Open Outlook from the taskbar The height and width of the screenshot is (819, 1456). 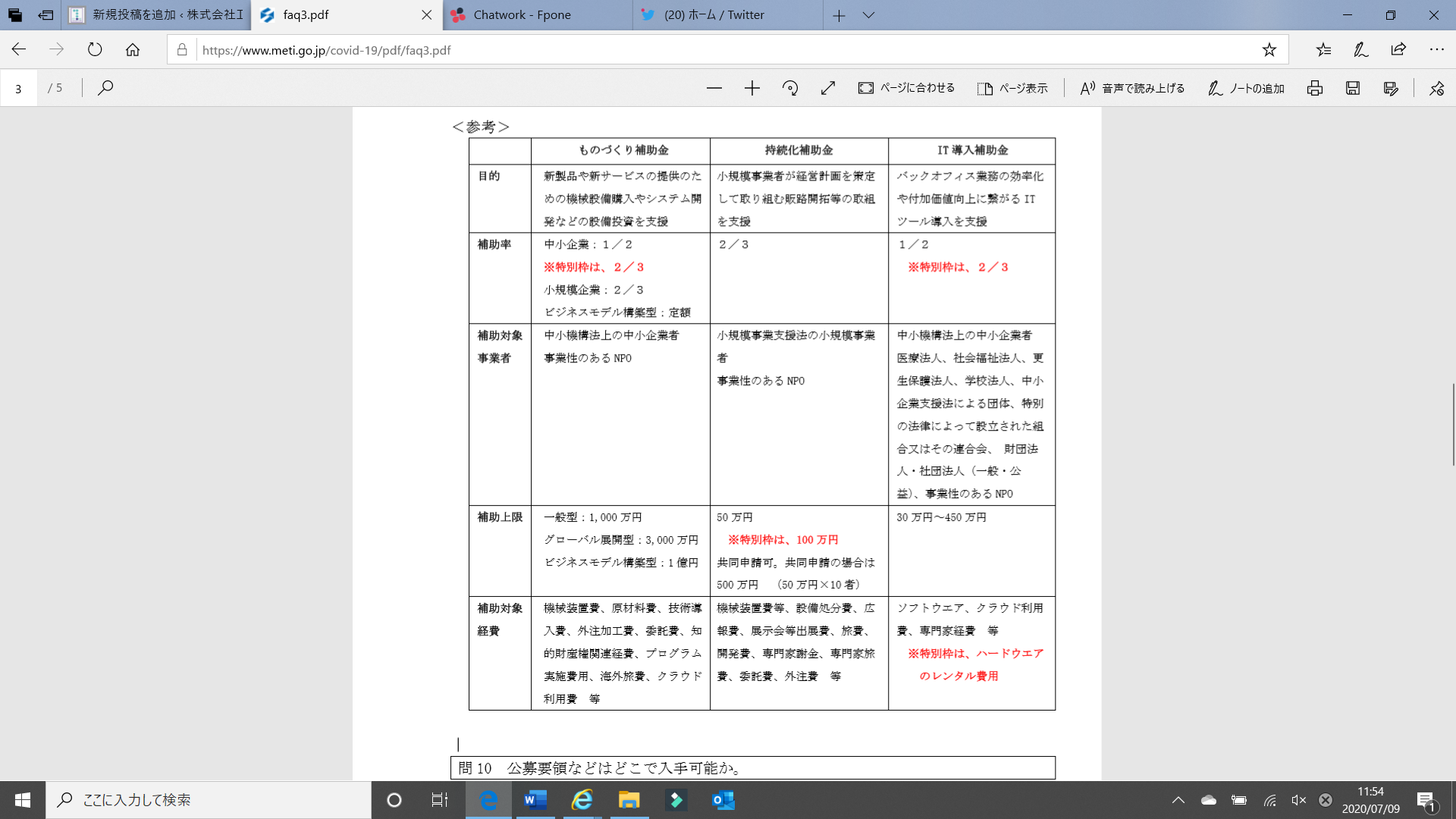point(723,800)
